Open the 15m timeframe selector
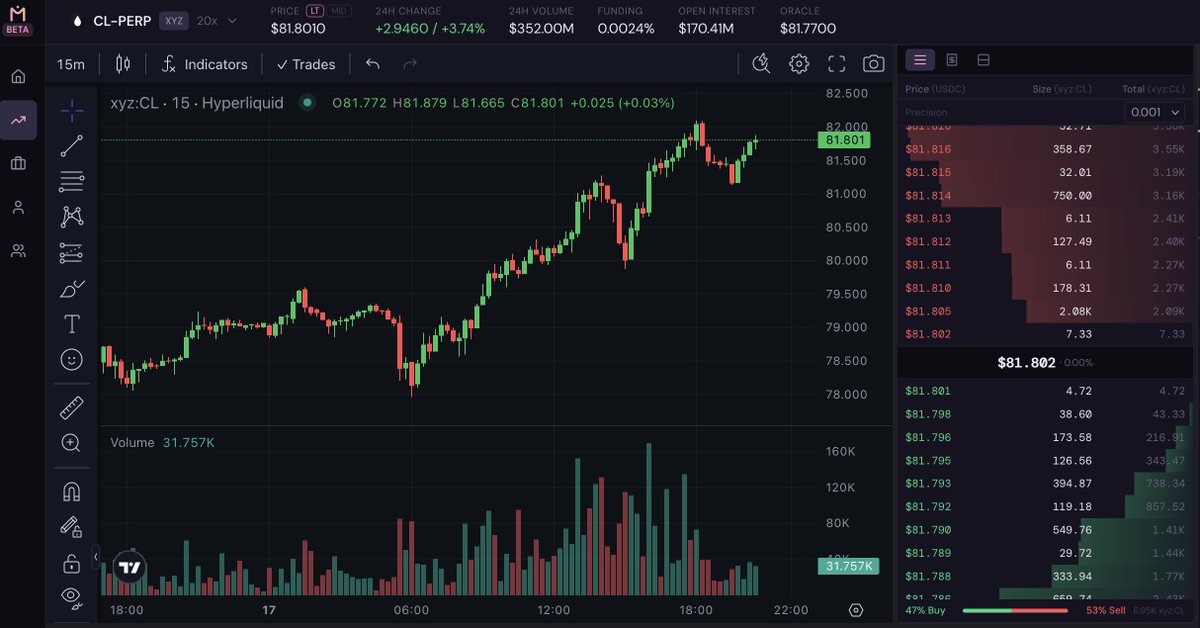Image resolution: width=1200 pixels, height=628 pixels. (71, 64)
